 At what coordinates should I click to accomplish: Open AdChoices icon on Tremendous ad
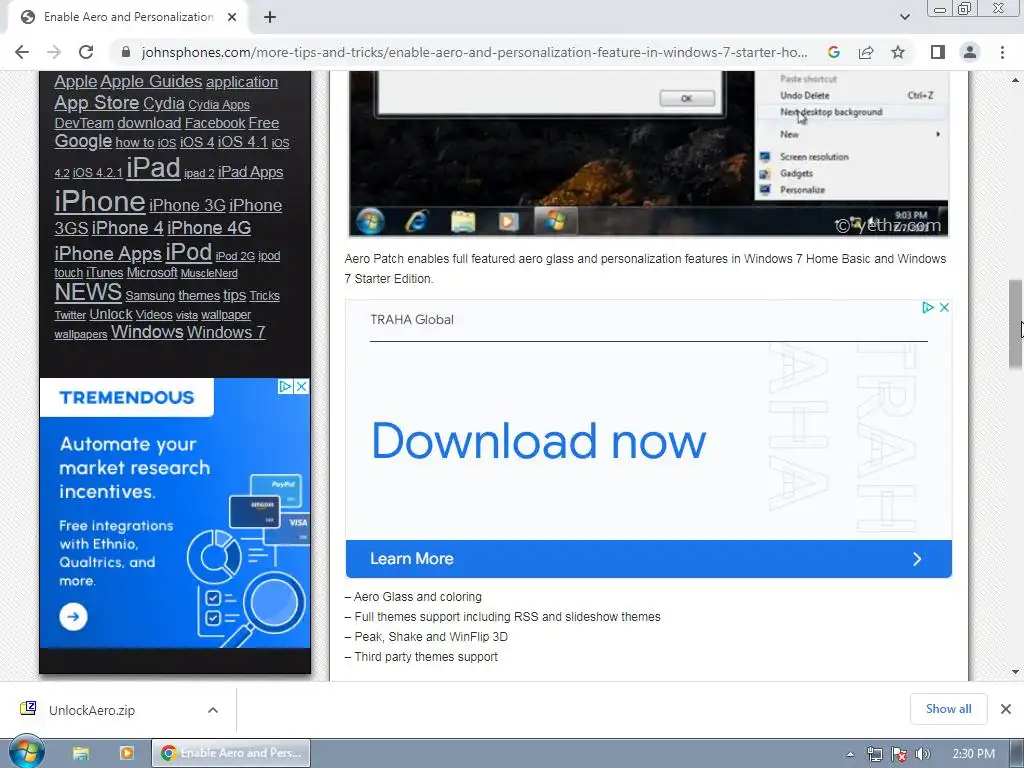click(x=285, y=387)
